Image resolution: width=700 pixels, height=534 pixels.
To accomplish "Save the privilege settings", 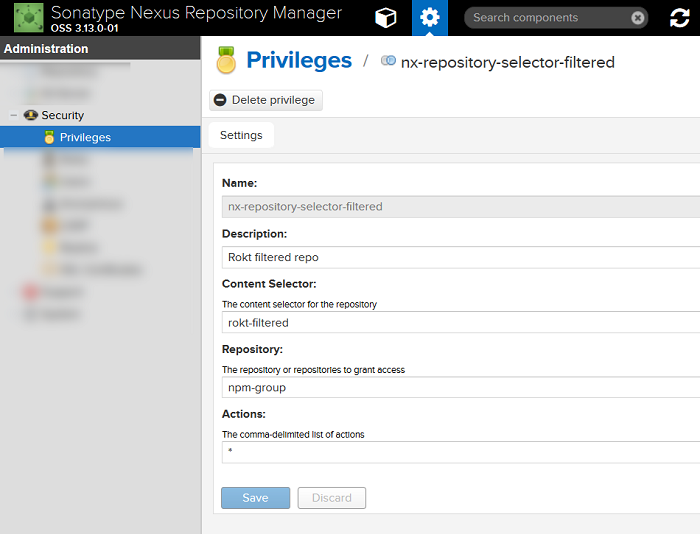I will (255, 498).
